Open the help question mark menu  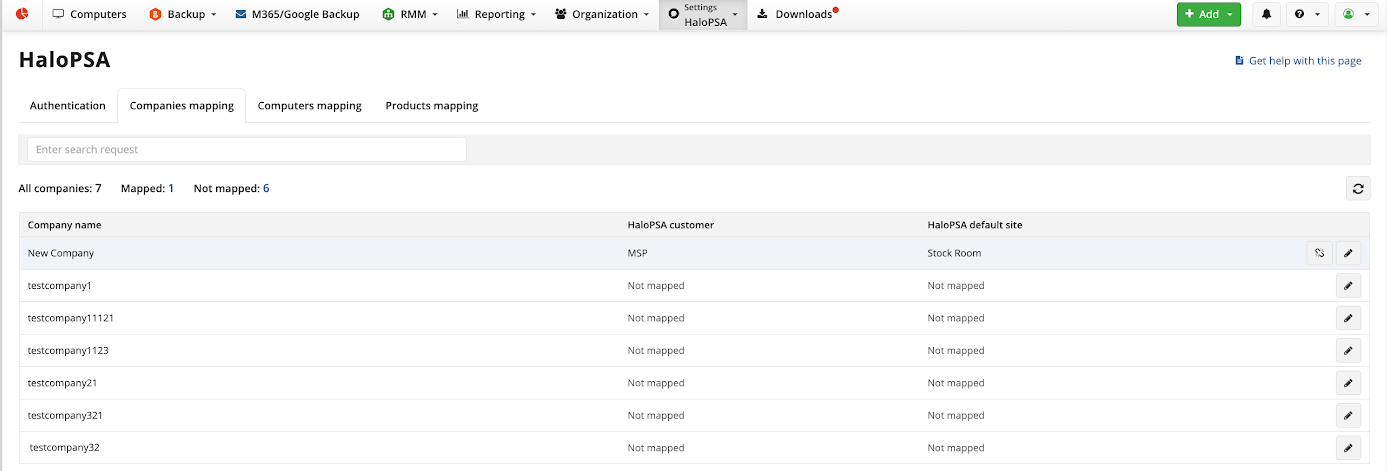click(1306, 14)
